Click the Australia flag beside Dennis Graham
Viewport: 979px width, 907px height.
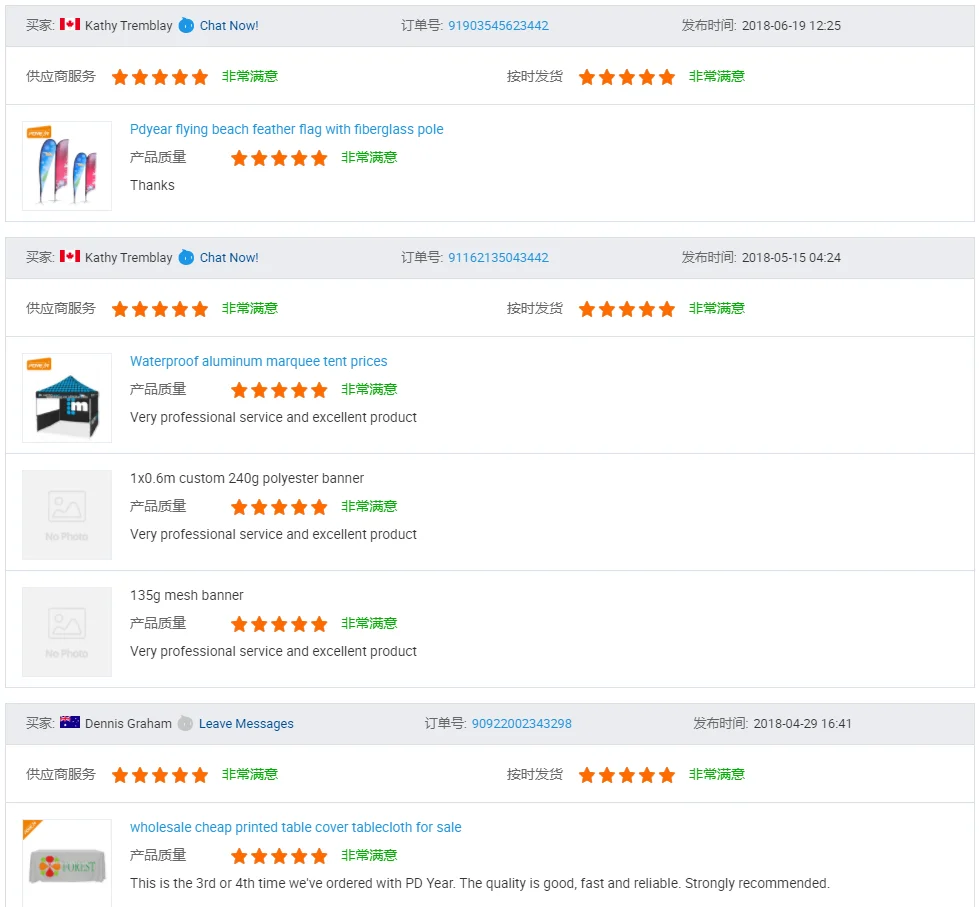[x=70, y=723]
